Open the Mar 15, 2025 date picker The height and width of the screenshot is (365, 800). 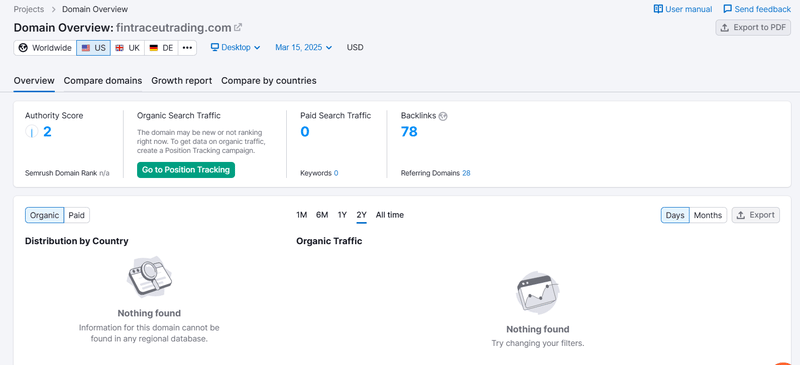[304, 47]
